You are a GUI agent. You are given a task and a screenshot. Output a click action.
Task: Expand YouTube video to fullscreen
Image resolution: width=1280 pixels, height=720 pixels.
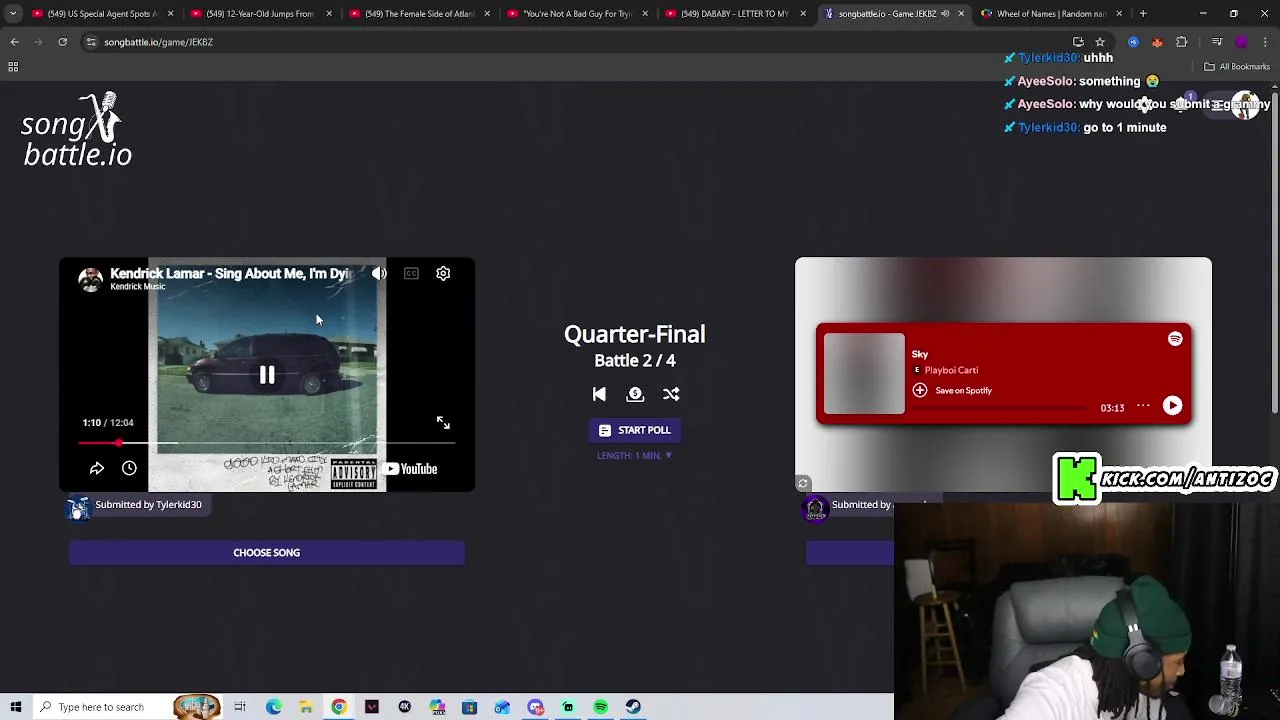(443, 423)
